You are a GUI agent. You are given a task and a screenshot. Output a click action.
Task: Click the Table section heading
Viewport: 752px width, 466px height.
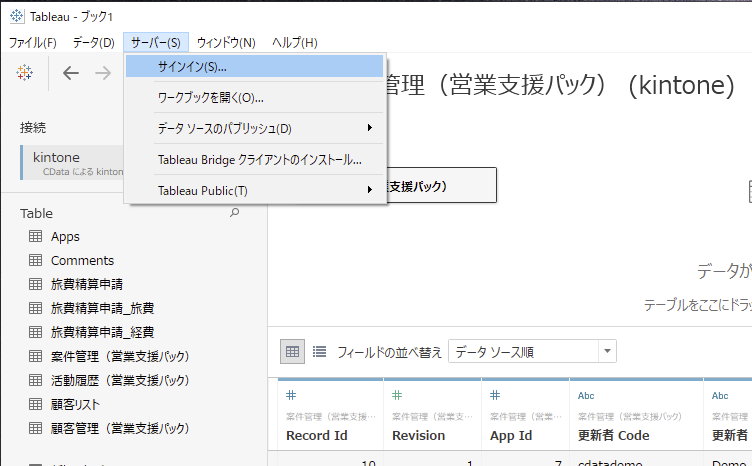(36, 213)
